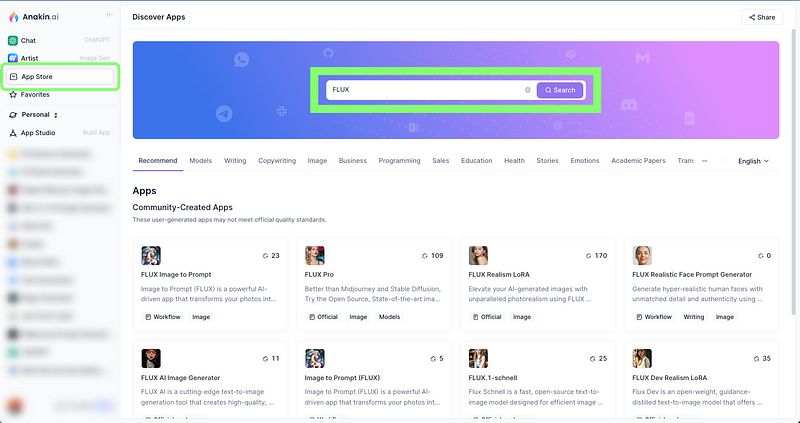This screenshot has width=800, height=423.
Task: Click the FLUX Realism LoRA title
Action: point(499,275)
